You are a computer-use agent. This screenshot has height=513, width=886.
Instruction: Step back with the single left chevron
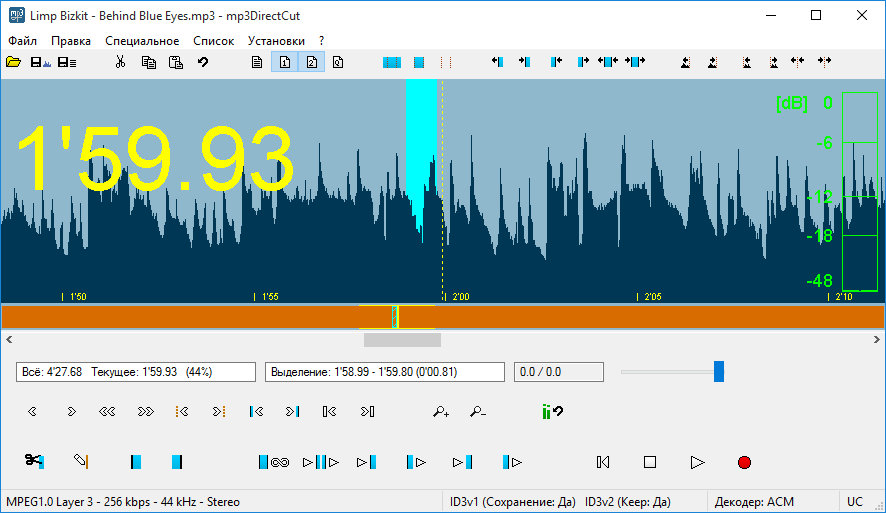(32, 412)
